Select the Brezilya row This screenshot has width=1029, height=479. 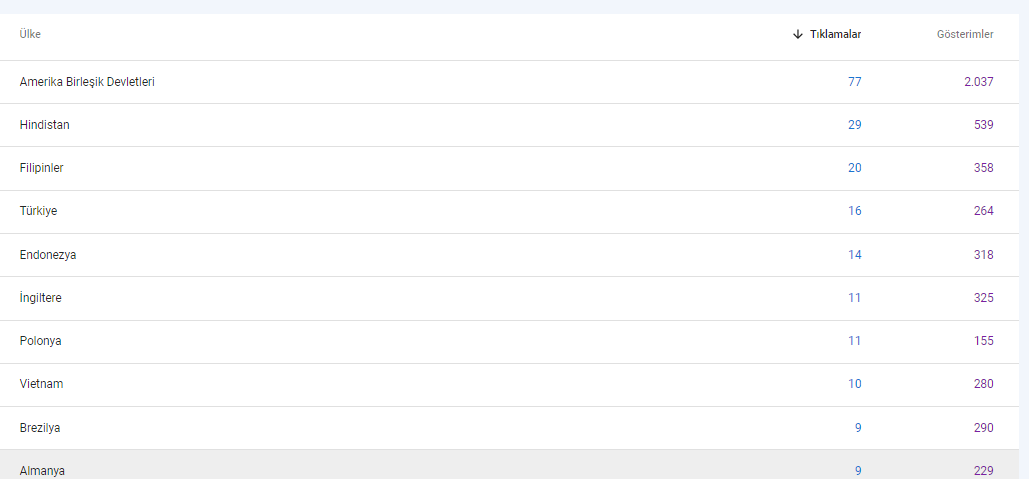click(x=509, y=428)
